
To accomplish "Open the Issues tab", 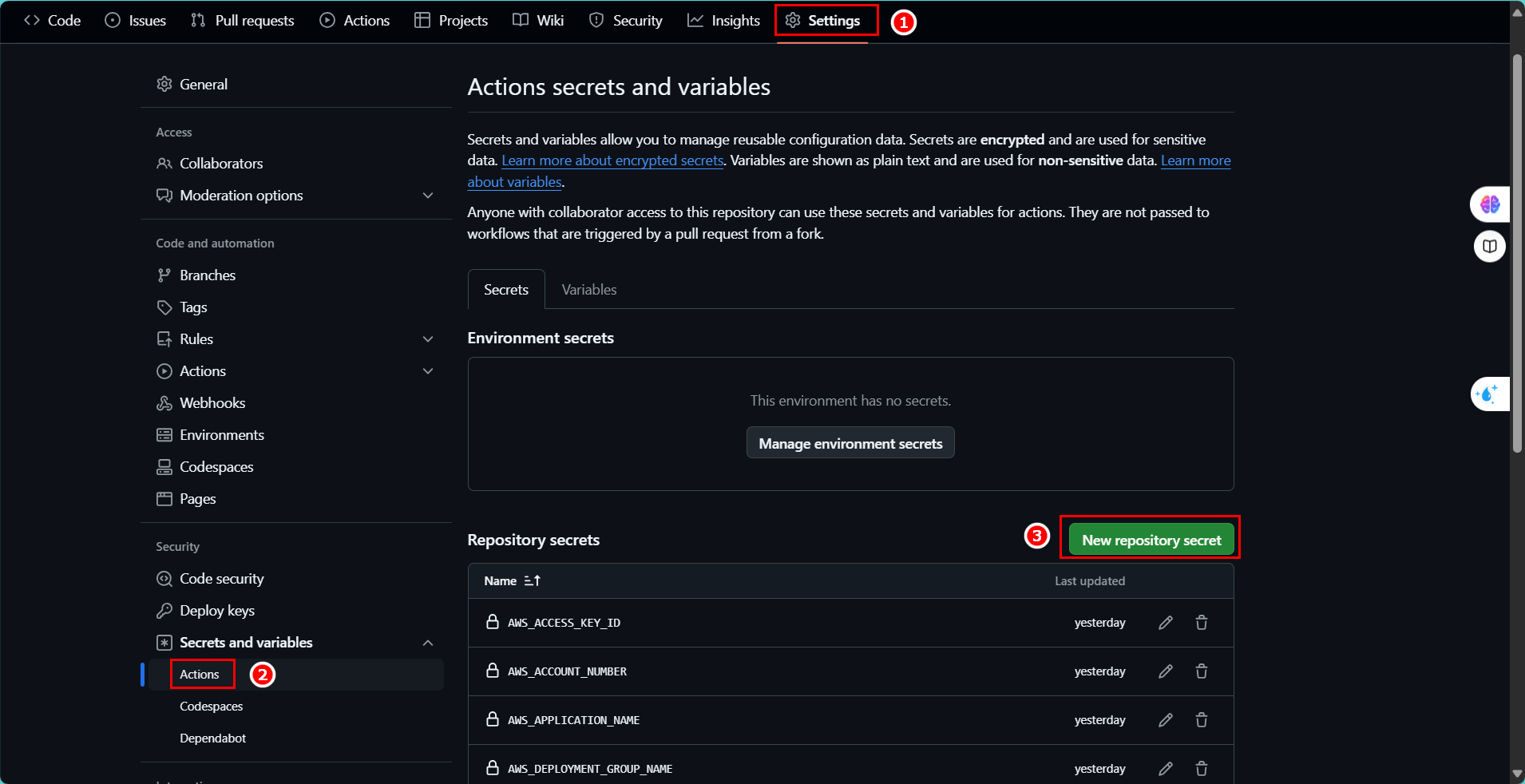I will point(136,21).
